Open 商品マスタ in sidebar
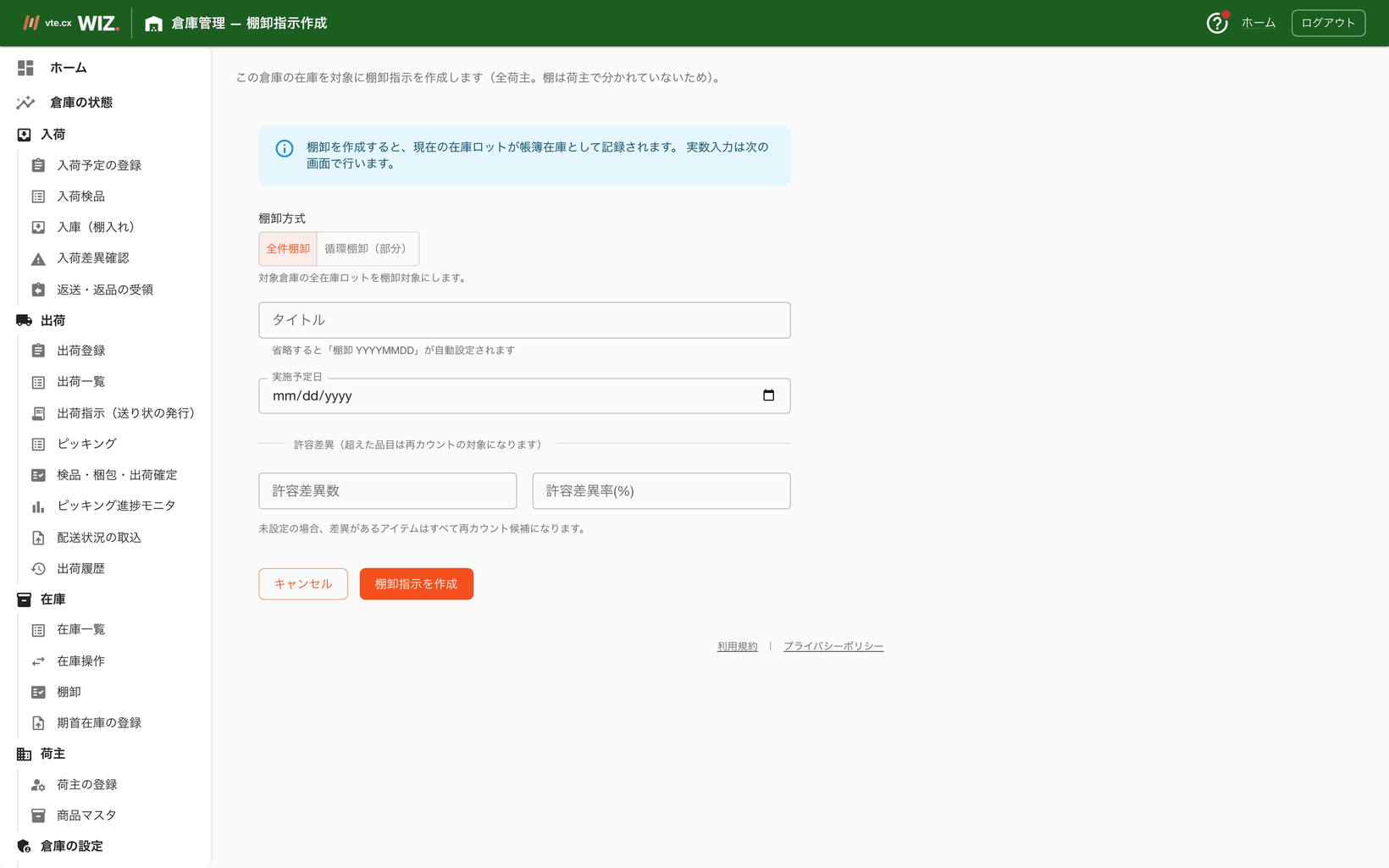The width and height of the screenshot is (1389, 868). pyautogui.click(x=86, y=815)
